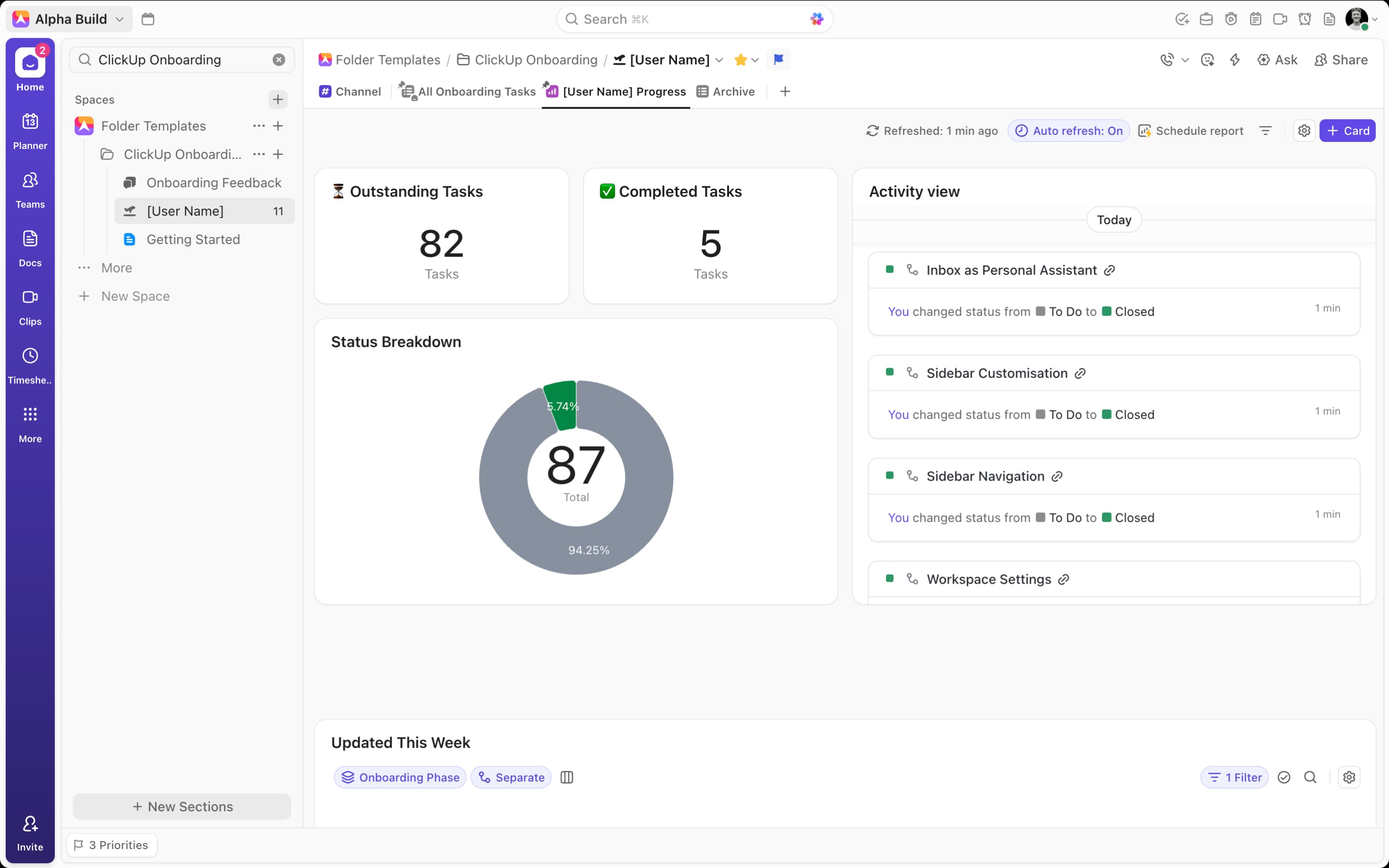Click the filter icon beside Schedule report
This screenshot has height=868, width=1389.
(x=1266, y=131)
